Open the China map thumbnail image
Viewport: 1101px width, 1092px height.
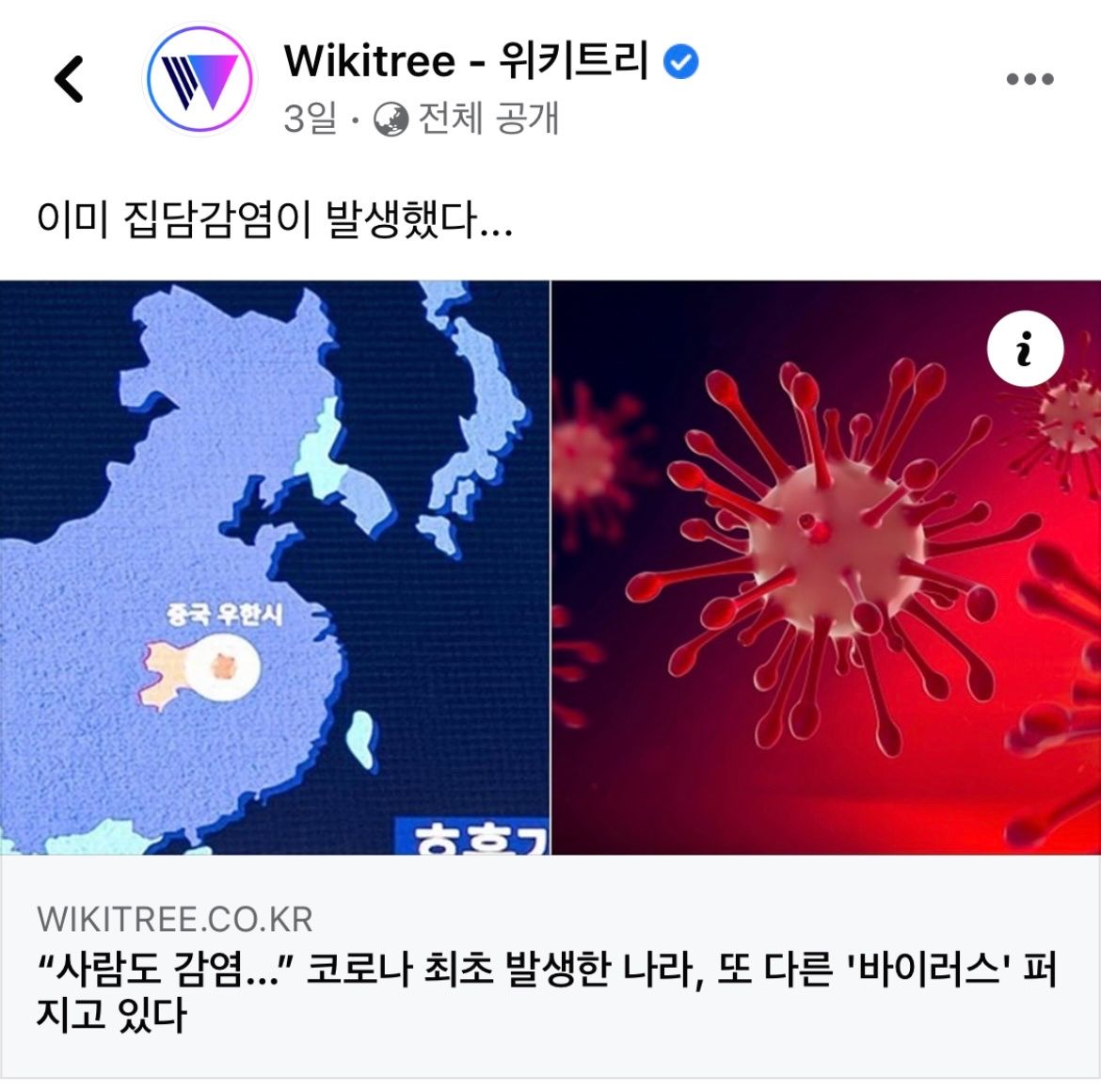275,568
